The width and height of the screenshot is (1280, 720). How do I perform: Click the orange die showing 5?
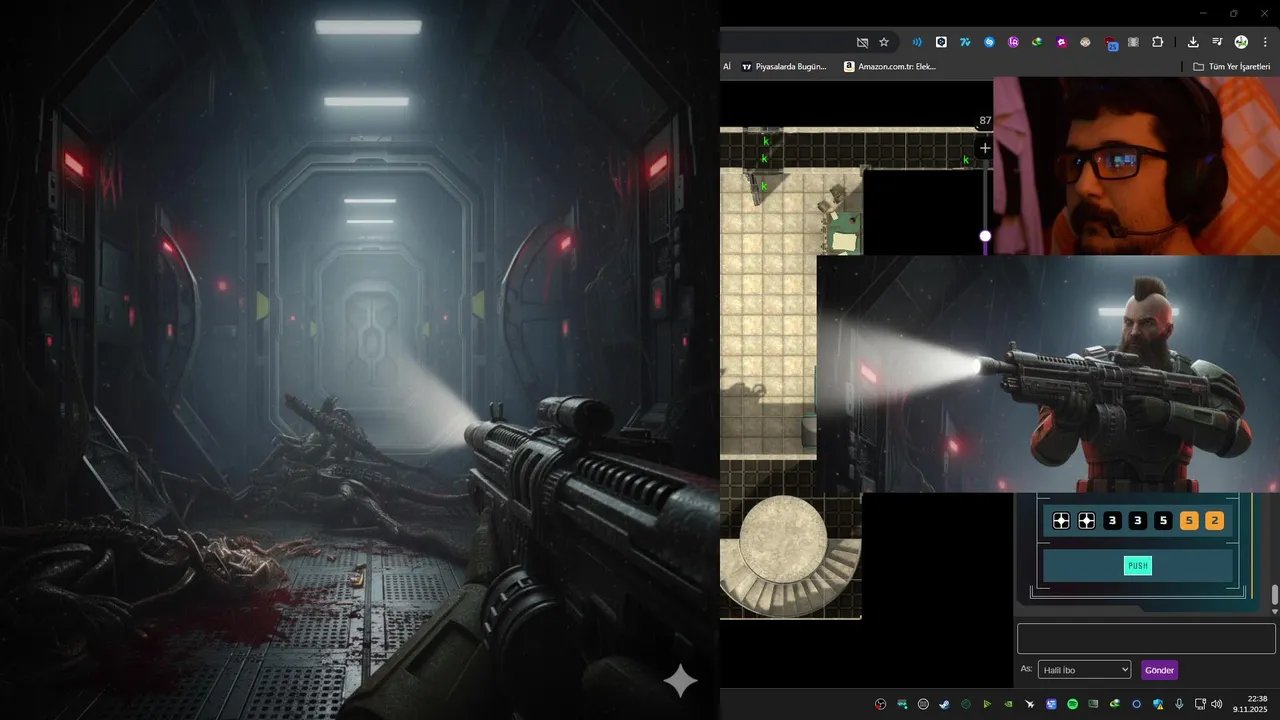1189,520
